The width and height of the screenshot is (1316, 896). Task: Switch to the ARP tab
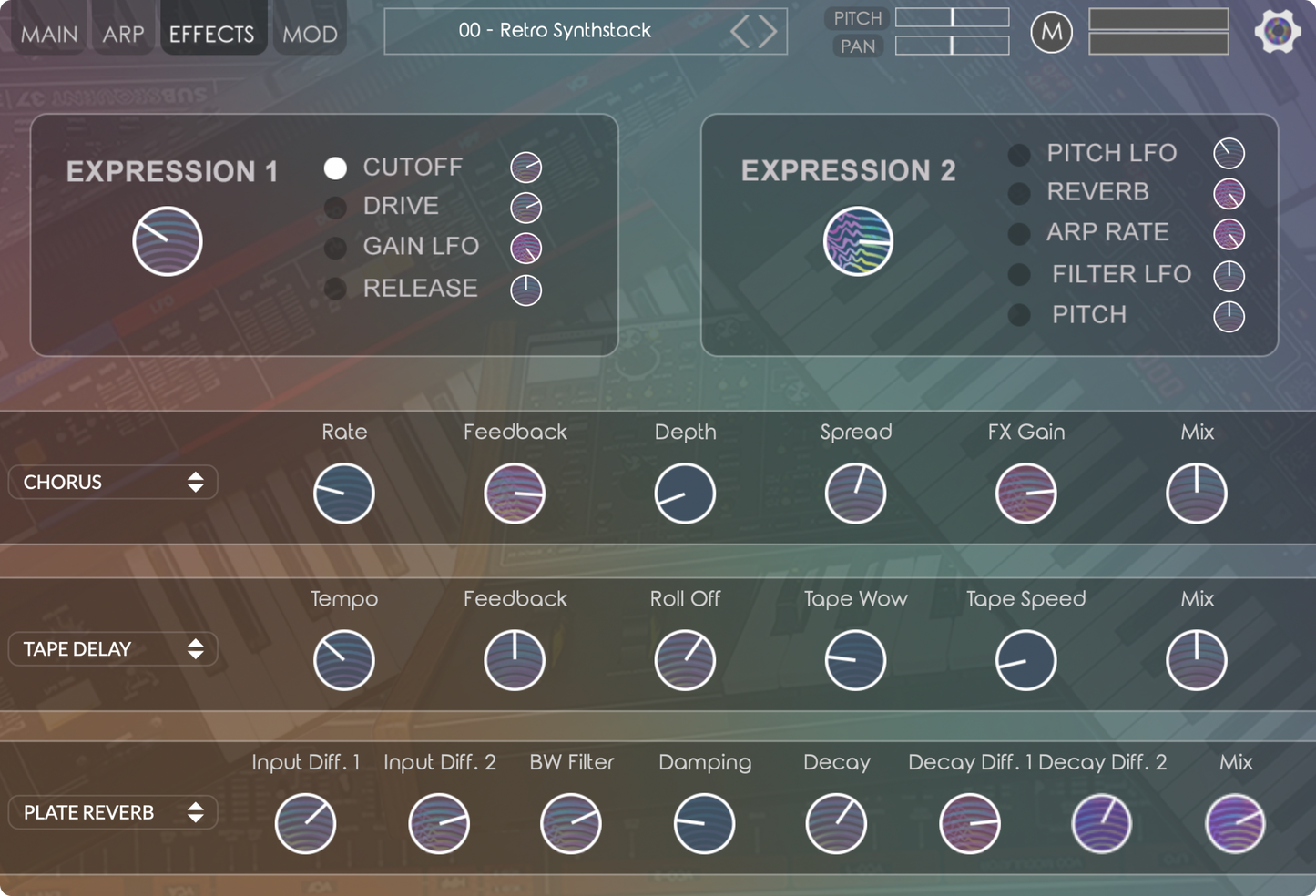click(x=123, y=35)
